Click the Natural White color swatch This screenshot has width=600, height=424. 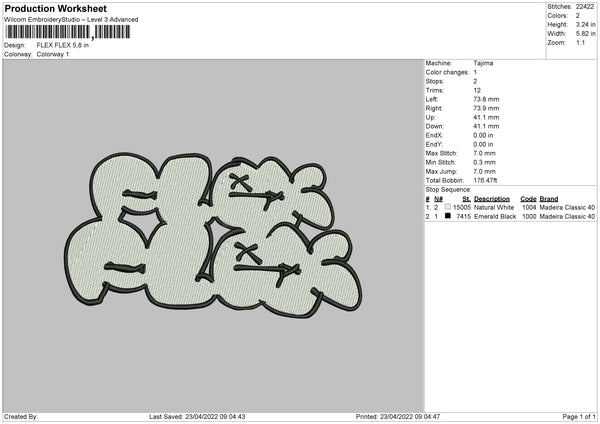[447, 207]
